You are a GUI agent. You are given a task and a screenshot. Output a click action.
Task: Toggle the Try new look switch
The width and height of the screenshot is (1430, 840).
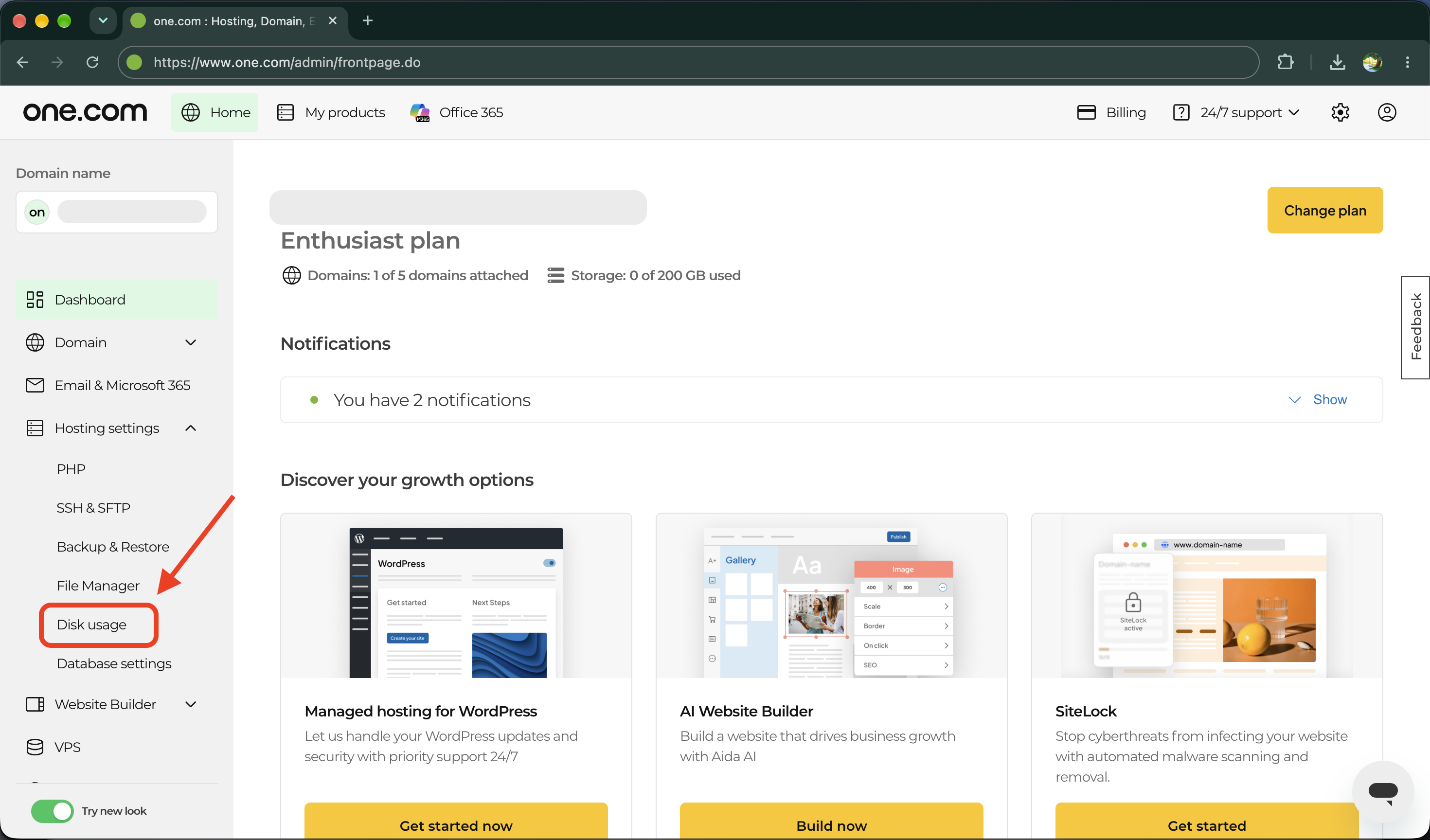pyautogui.click(x=52, y=810)
